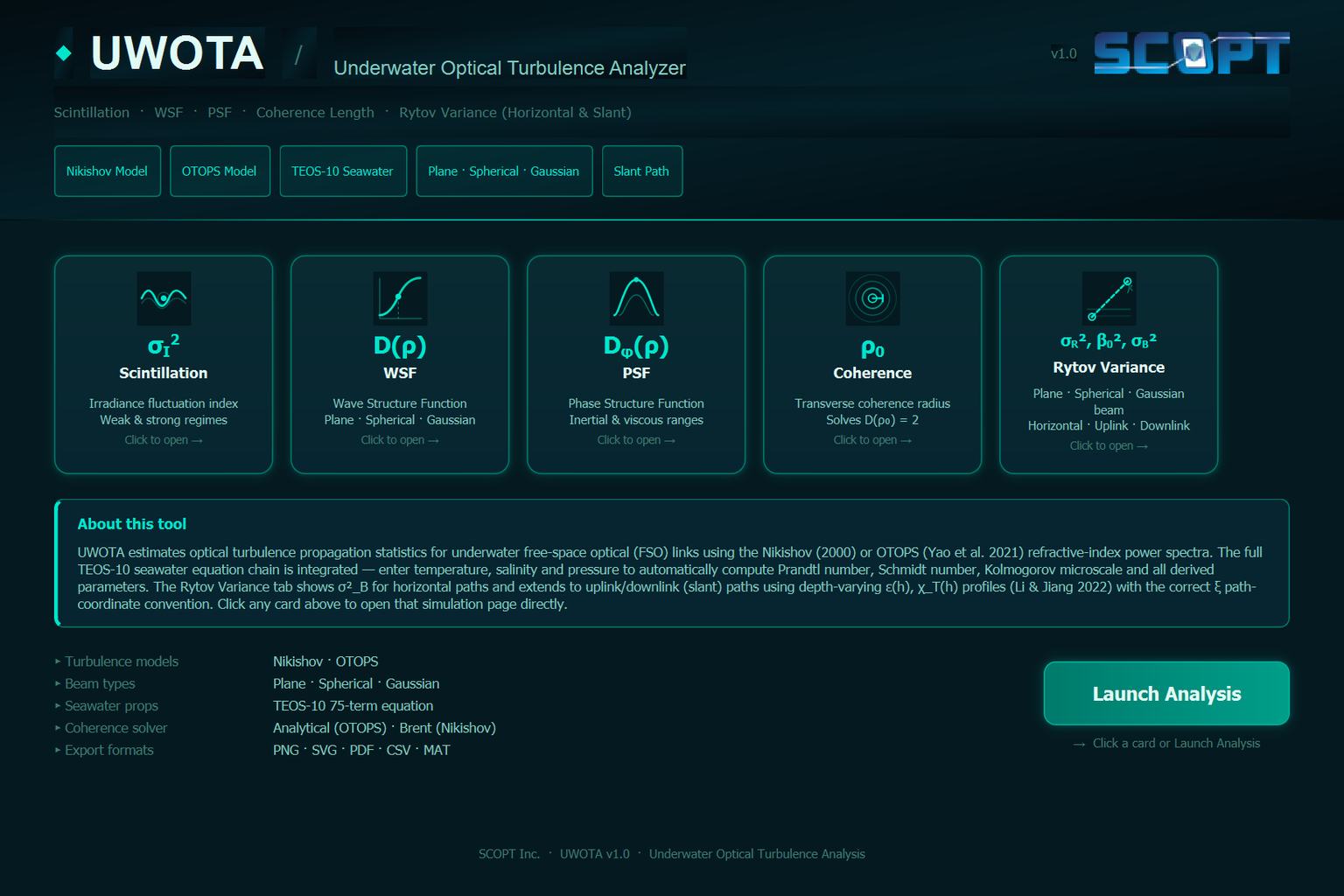Click the Coherence concentric circles icon
Image resolution: width=1344 pixels, height=896 pixels.
(872, 298)
